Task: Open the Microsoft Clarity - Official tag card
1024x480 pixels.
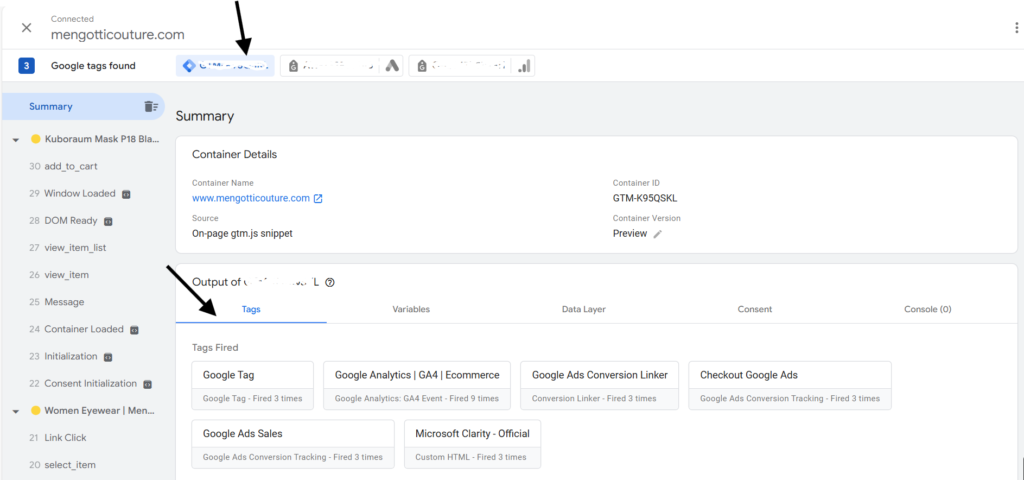Action: [x=473, y=444]
